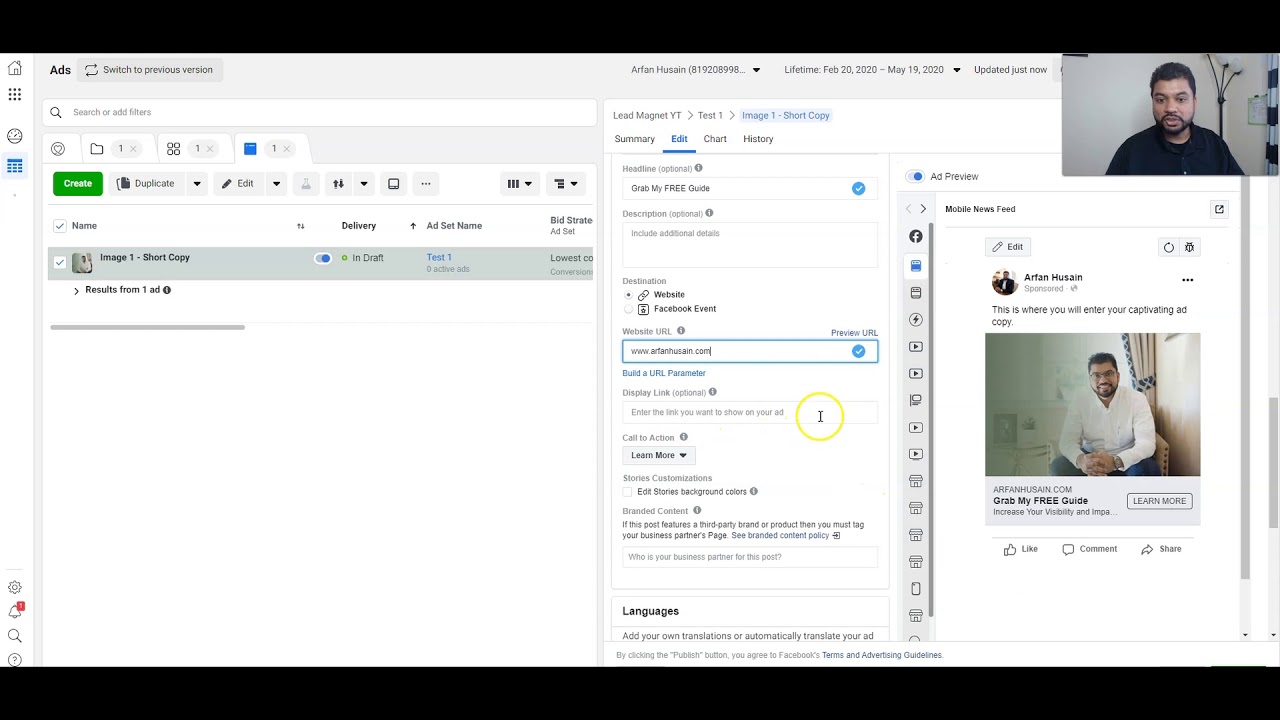
Task: Open Terms and Advertising Guidelines link
Action: pyautogui.click(x=881, y=655)
